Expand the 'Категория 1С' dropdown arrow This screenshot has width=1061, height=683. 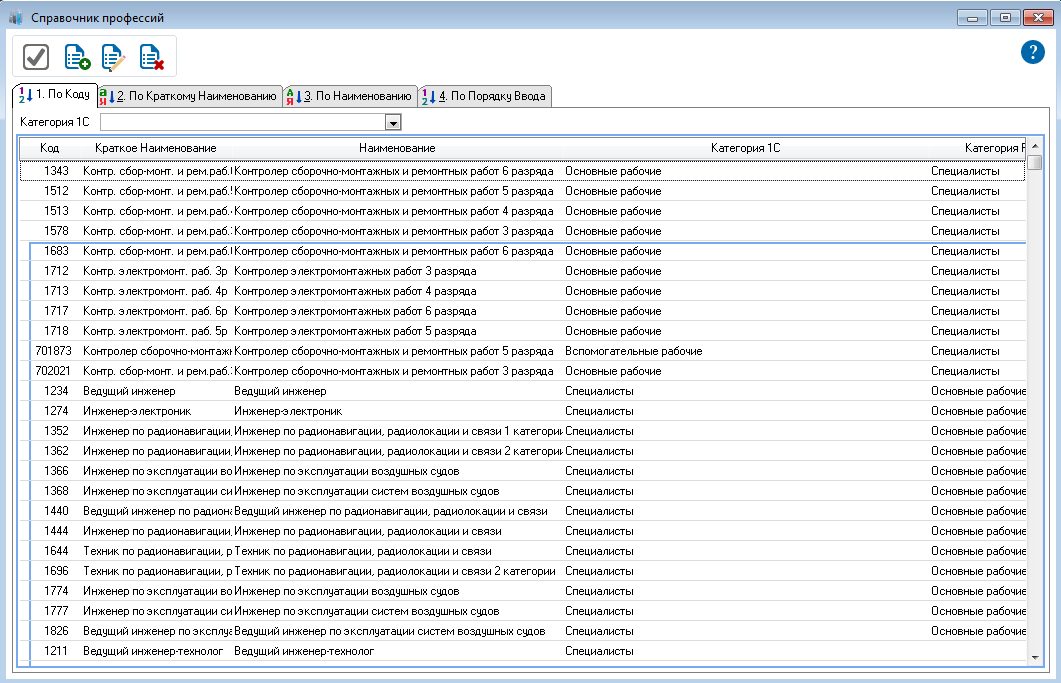click(393, 122)
